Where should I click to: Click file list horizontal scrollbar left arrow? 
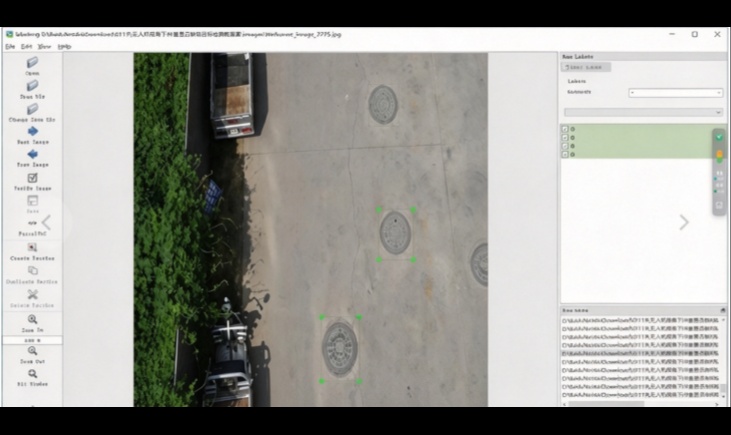coord(565,404)
